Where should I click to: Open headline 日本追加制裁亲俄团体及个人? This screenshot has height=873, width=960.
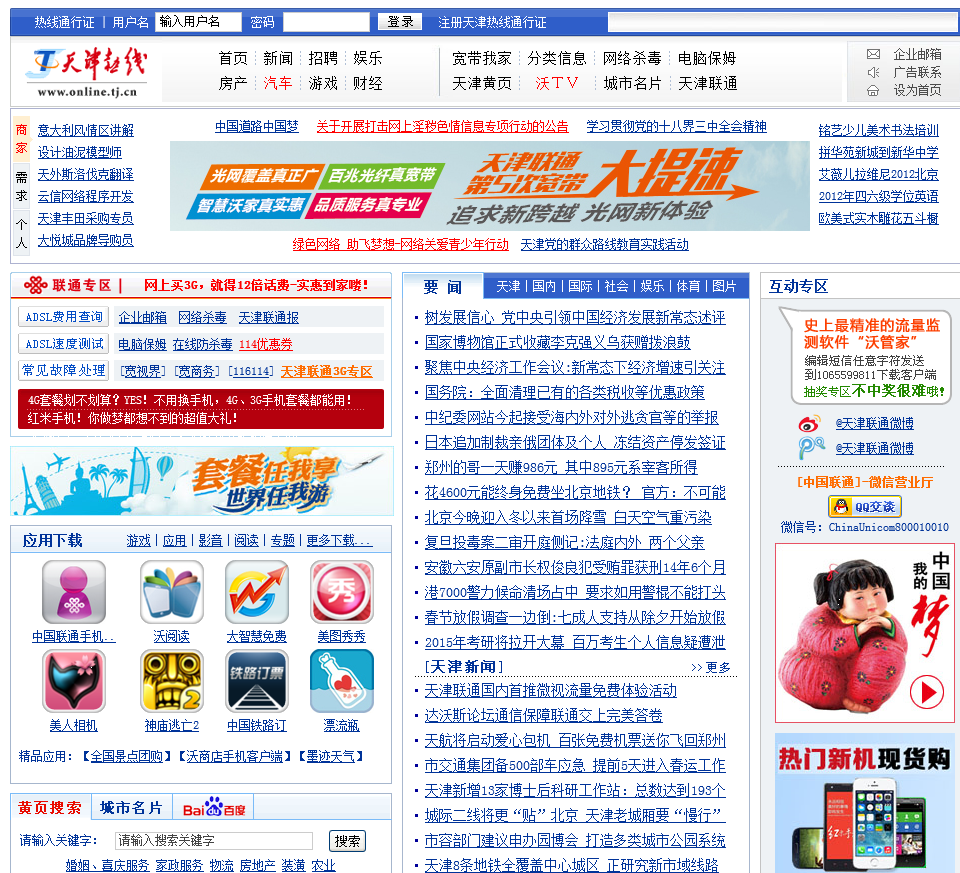tap(575, 442)
